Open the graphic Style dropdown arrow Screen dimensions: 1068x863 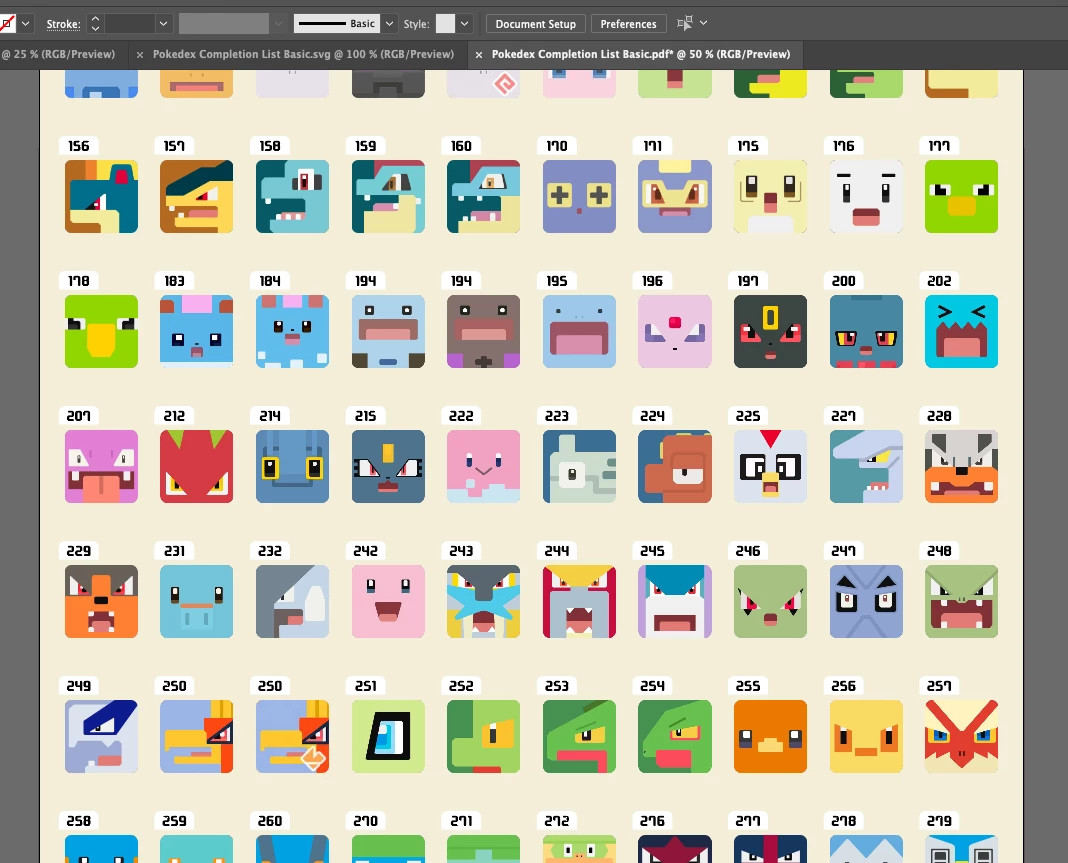pos(465,24)
